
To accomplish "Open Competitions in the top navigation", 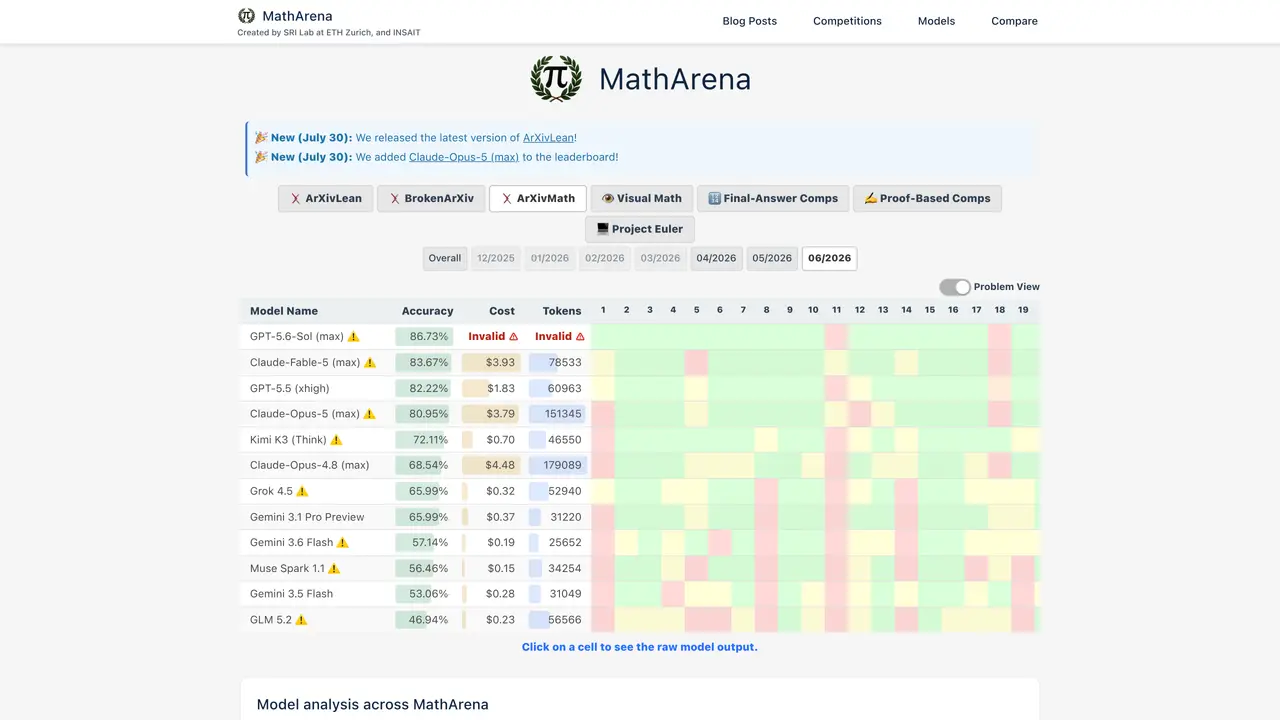I will click(847, 21).
